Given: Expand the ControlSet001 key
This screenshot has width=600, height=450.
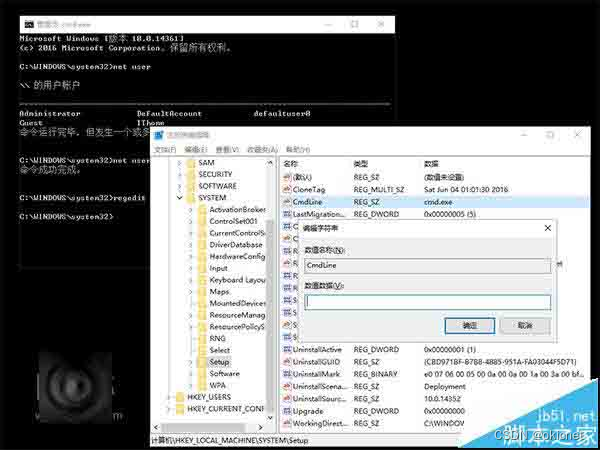Looking at the screenshot, I should [191, 221].
